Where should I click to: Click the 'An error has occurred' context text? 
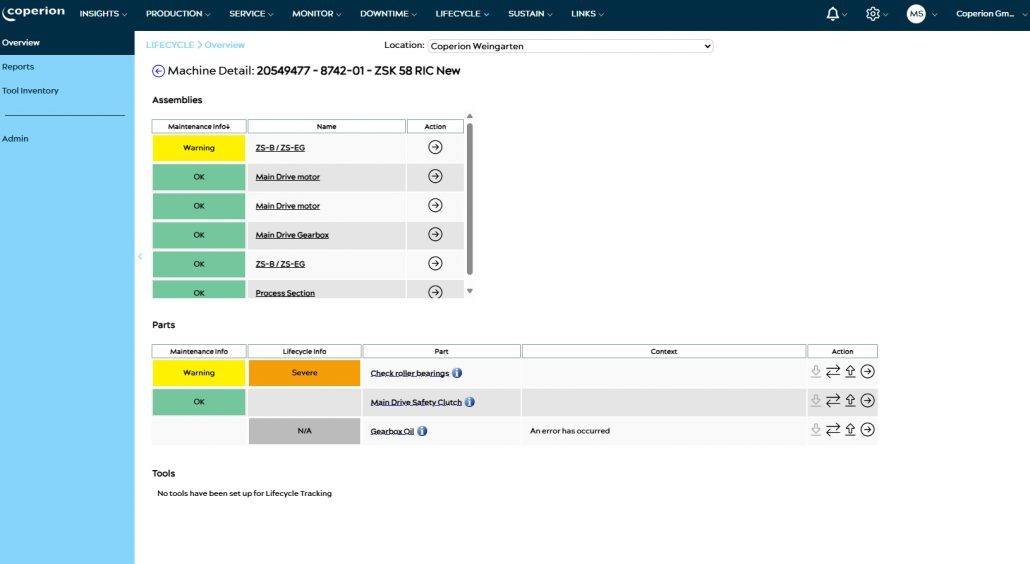570,431
